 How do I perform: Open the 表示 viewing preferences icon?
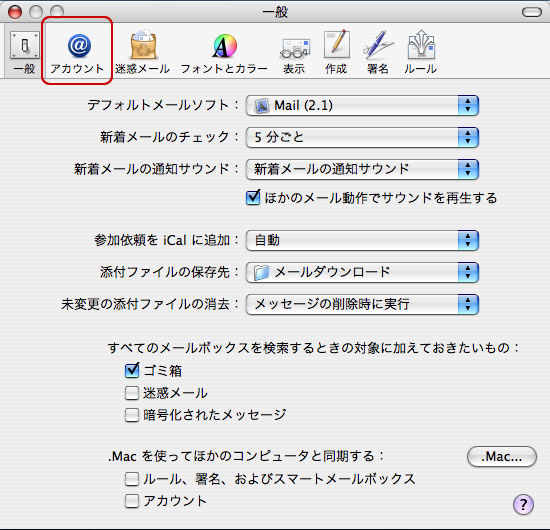pyautogui.click(x=294, y=53)
